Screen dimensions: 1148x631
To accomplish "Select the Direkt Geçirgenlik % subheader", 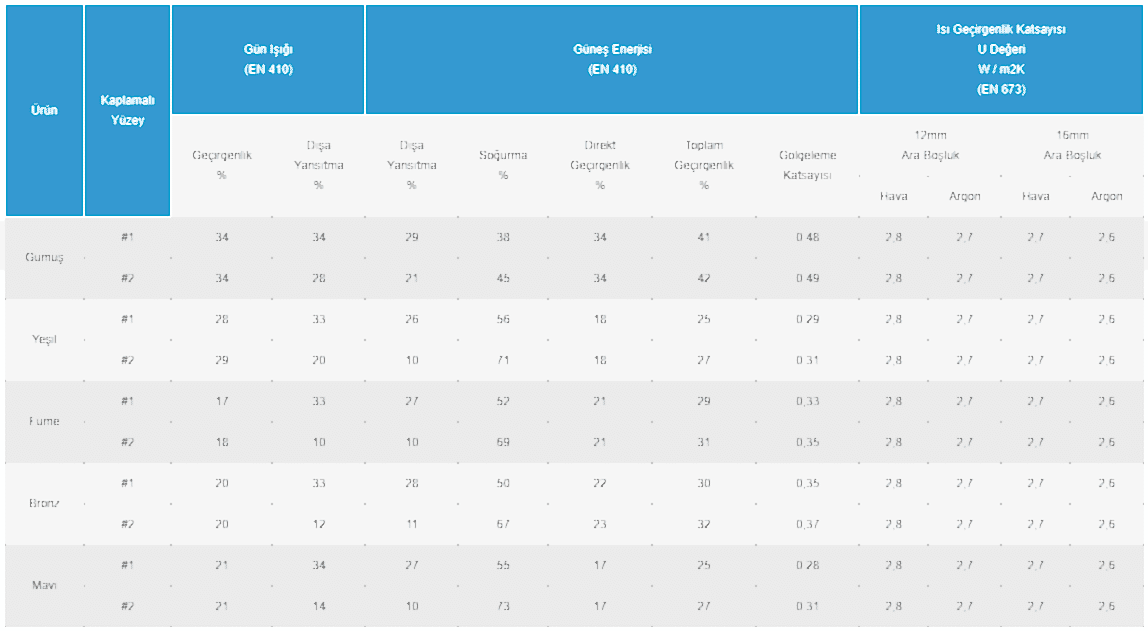I will click(600, 165).
